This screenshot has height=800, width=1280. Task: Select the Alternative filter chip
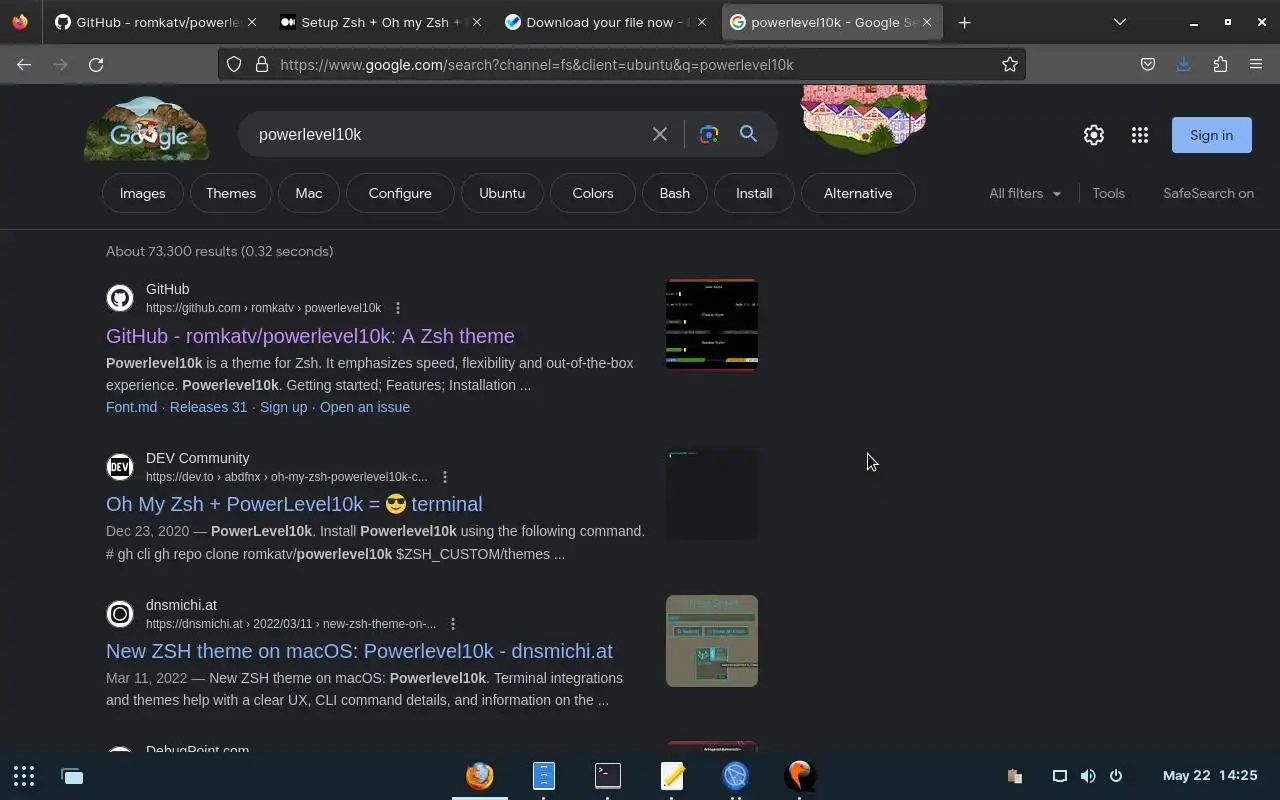[858, 193]
